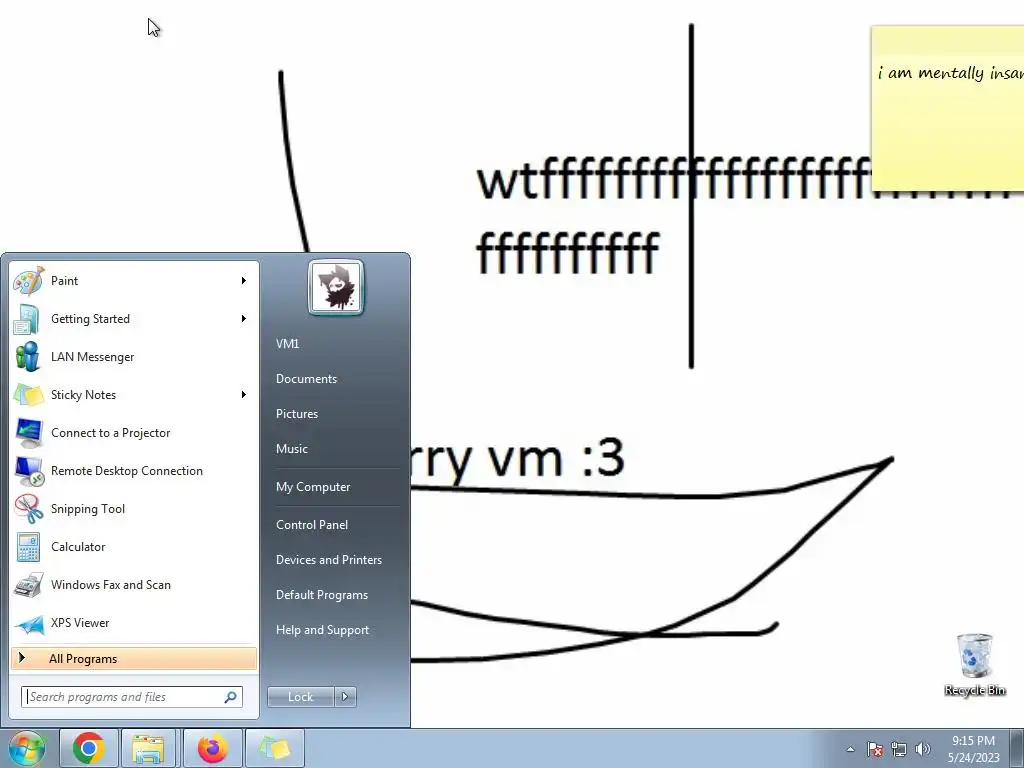Launch the Calculator icon
This screenshot has height=768, width=1024.
(27, 547)
